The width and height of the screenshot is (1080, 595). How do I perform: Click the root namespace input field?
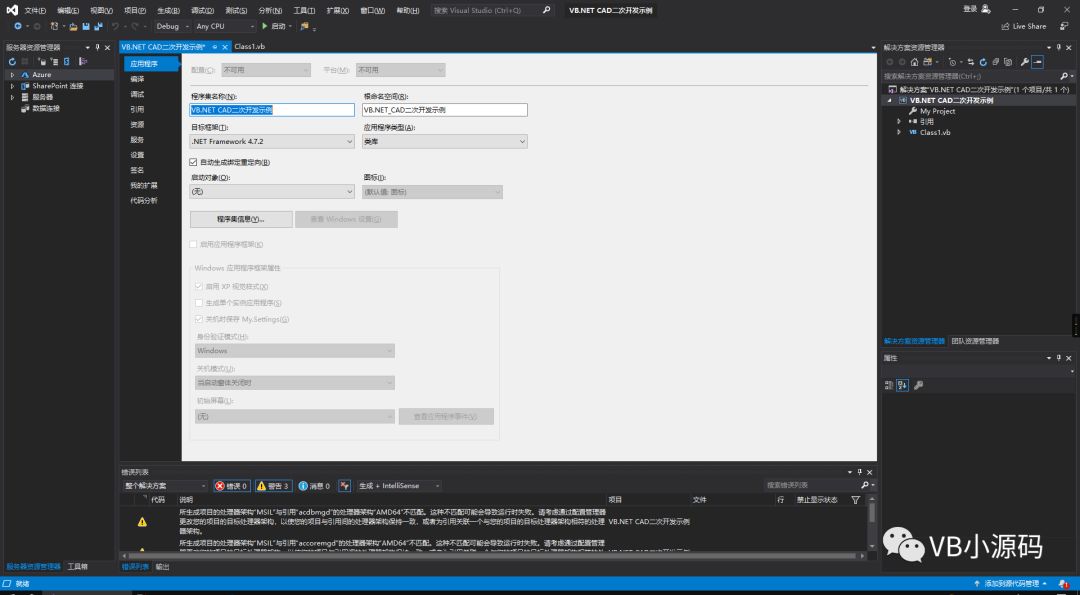tap(445, 110)
